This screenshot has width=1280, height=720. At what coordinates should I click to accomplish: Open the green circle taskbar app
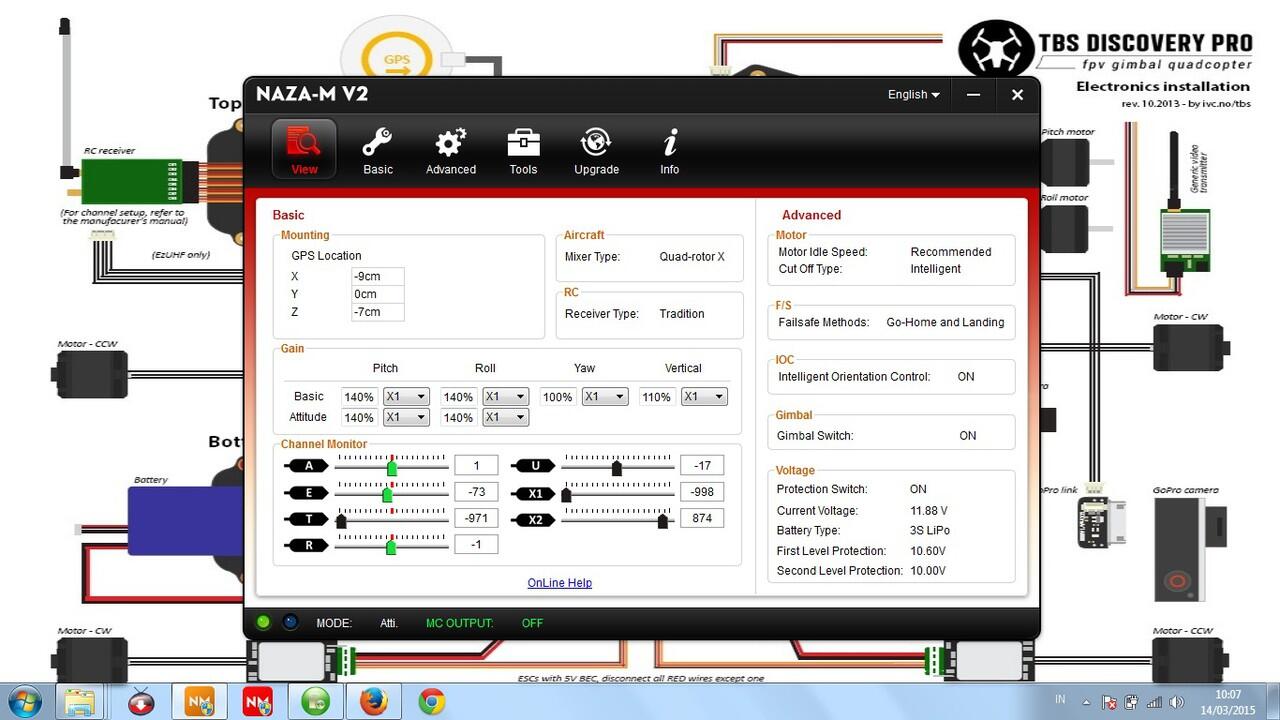pos(315,702)
